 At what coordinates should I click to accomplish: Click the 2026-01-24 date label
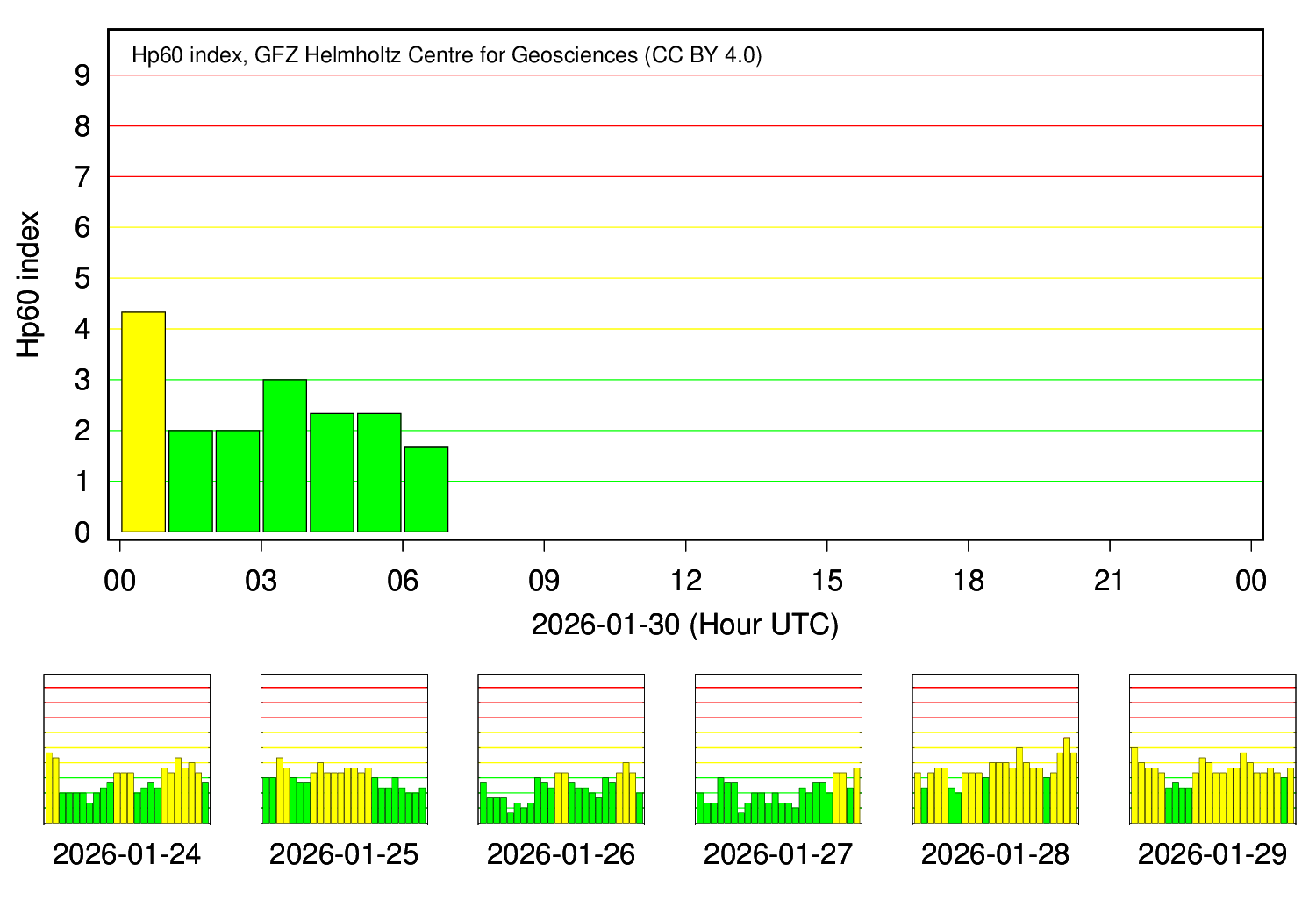click(128, 853)
